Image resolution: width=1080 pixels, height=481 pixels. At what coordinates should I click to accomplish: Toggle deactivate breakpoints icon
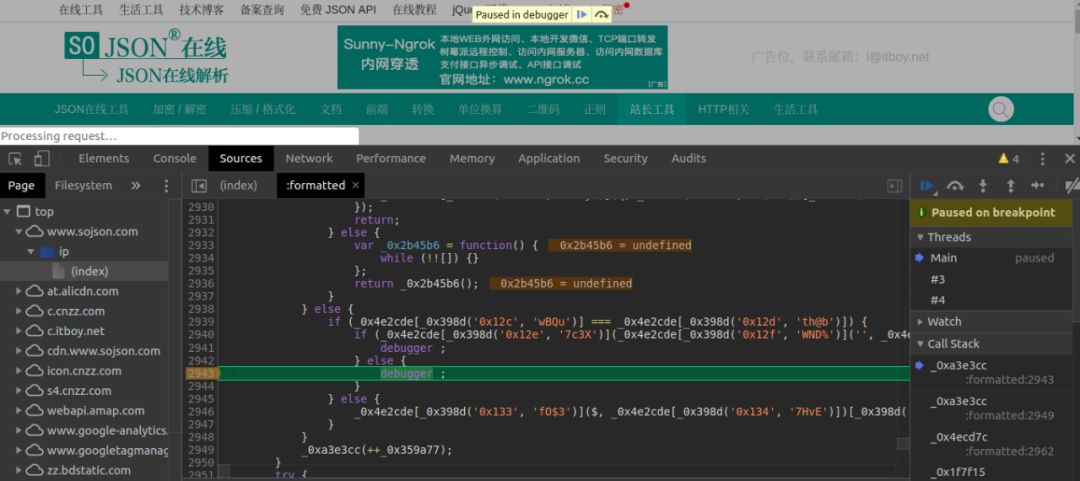pyautogui.click(x=1070, y=186)
